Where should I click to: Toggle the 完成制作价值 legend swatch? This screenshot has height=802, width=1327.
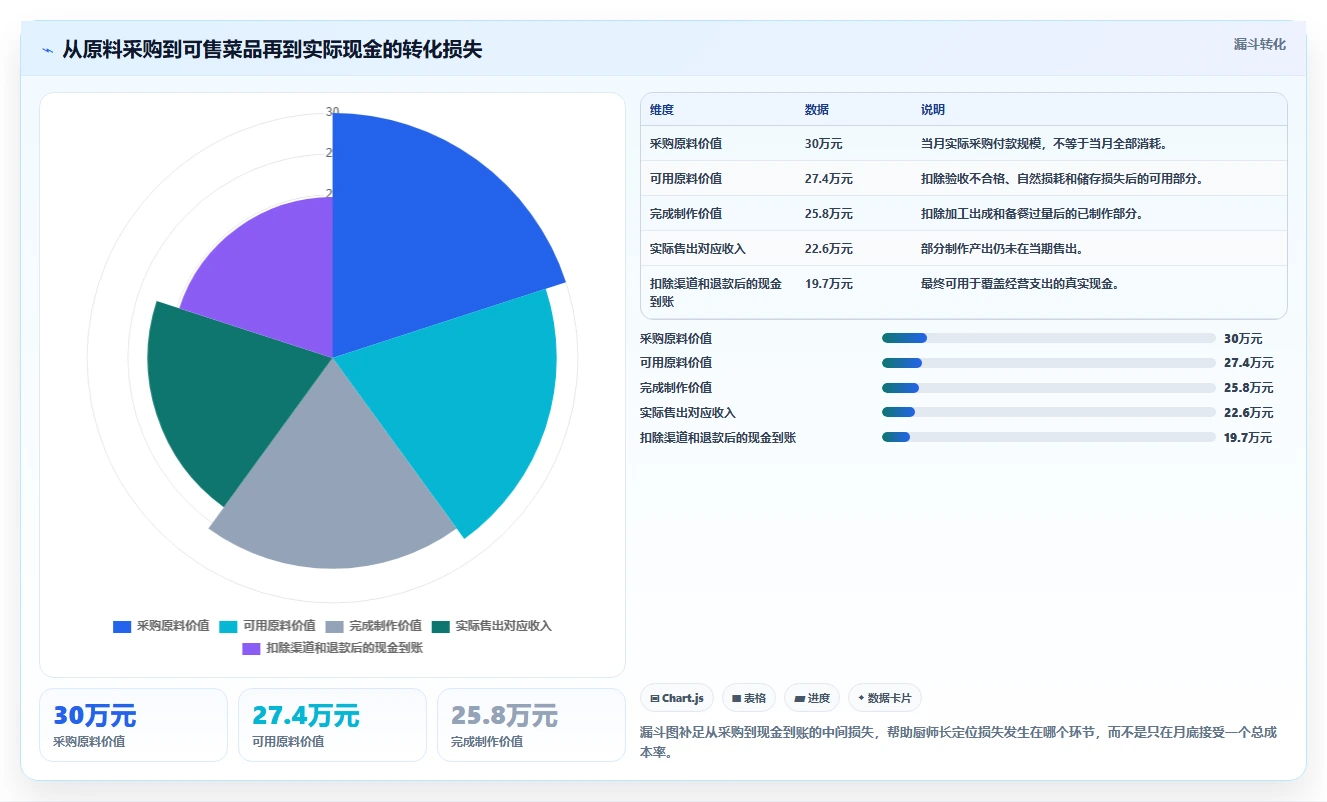coord(334,626)
